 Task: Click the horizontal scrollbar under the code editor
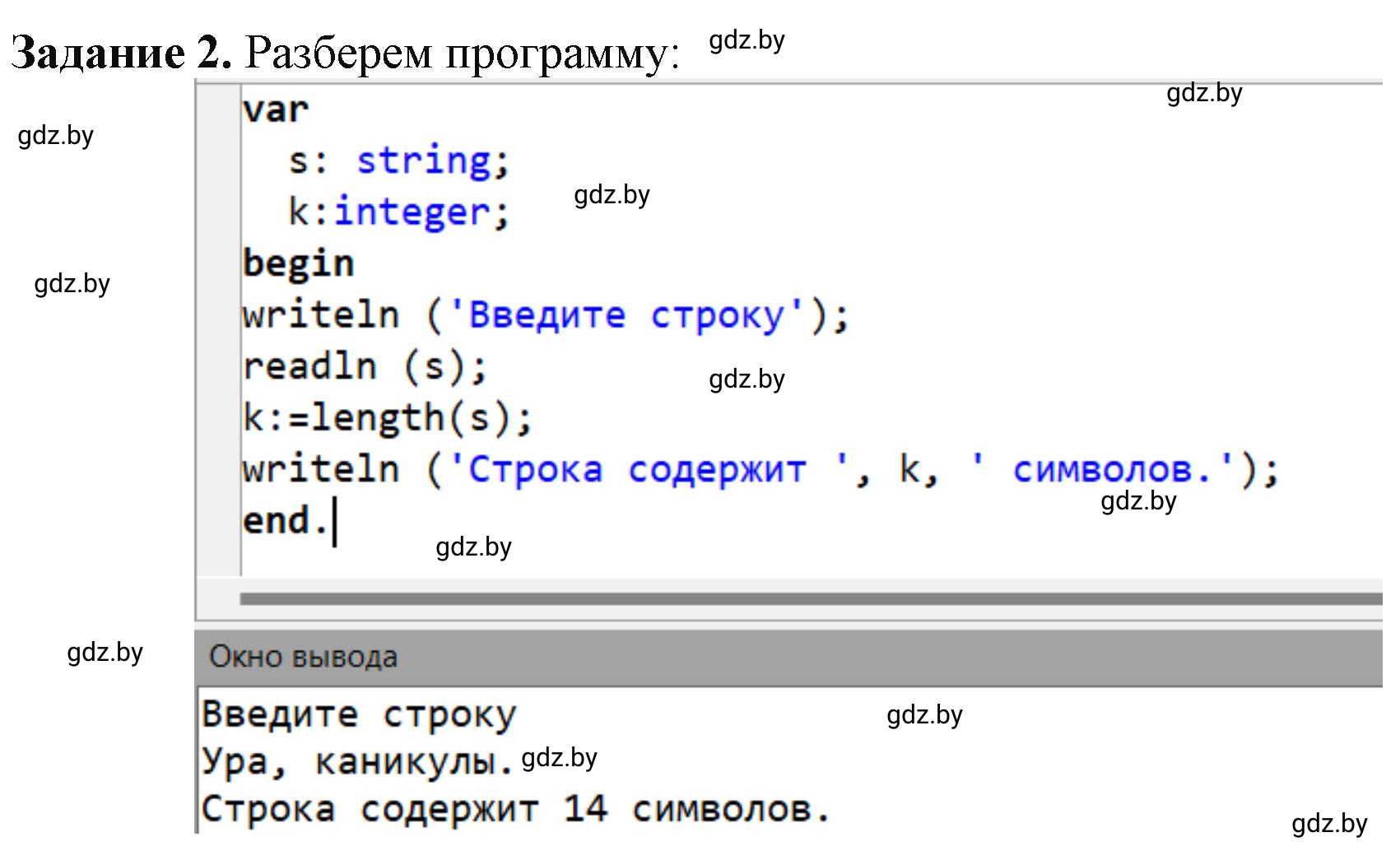pos(811,599)
